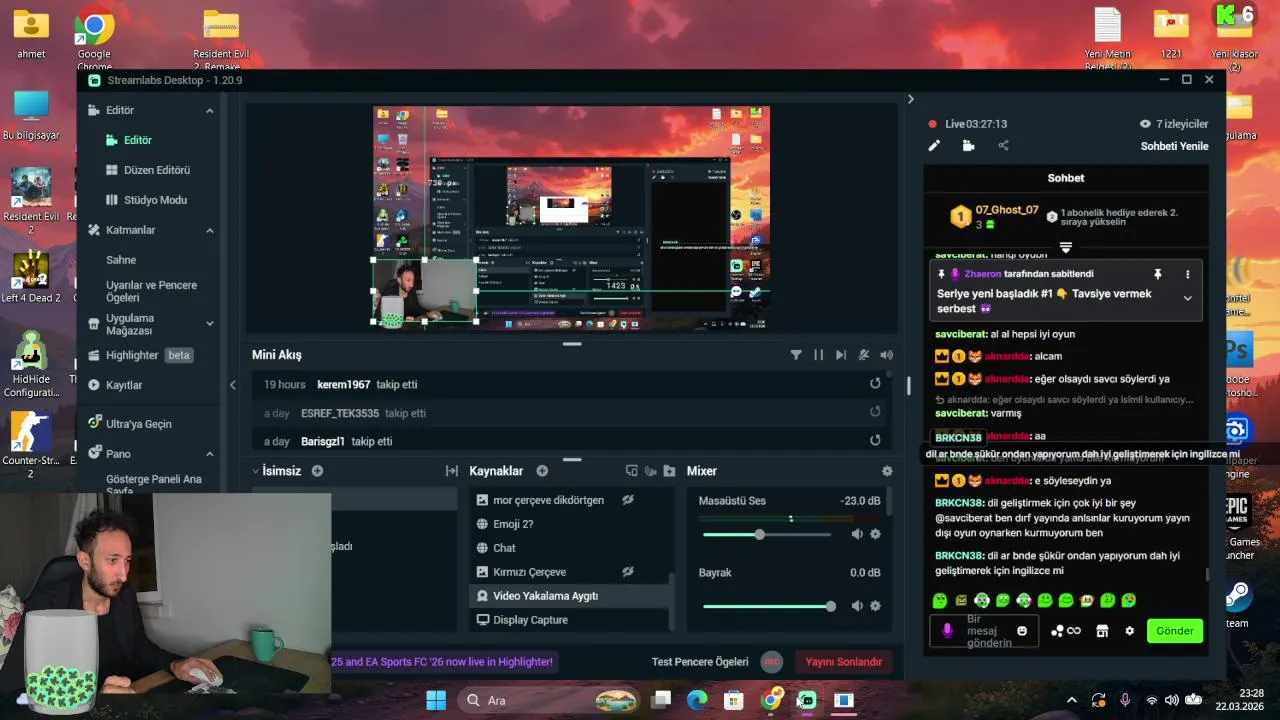Open Google Chrome from the taskbar
Viewport: 1280px width, 720px height.
point(771,700)
